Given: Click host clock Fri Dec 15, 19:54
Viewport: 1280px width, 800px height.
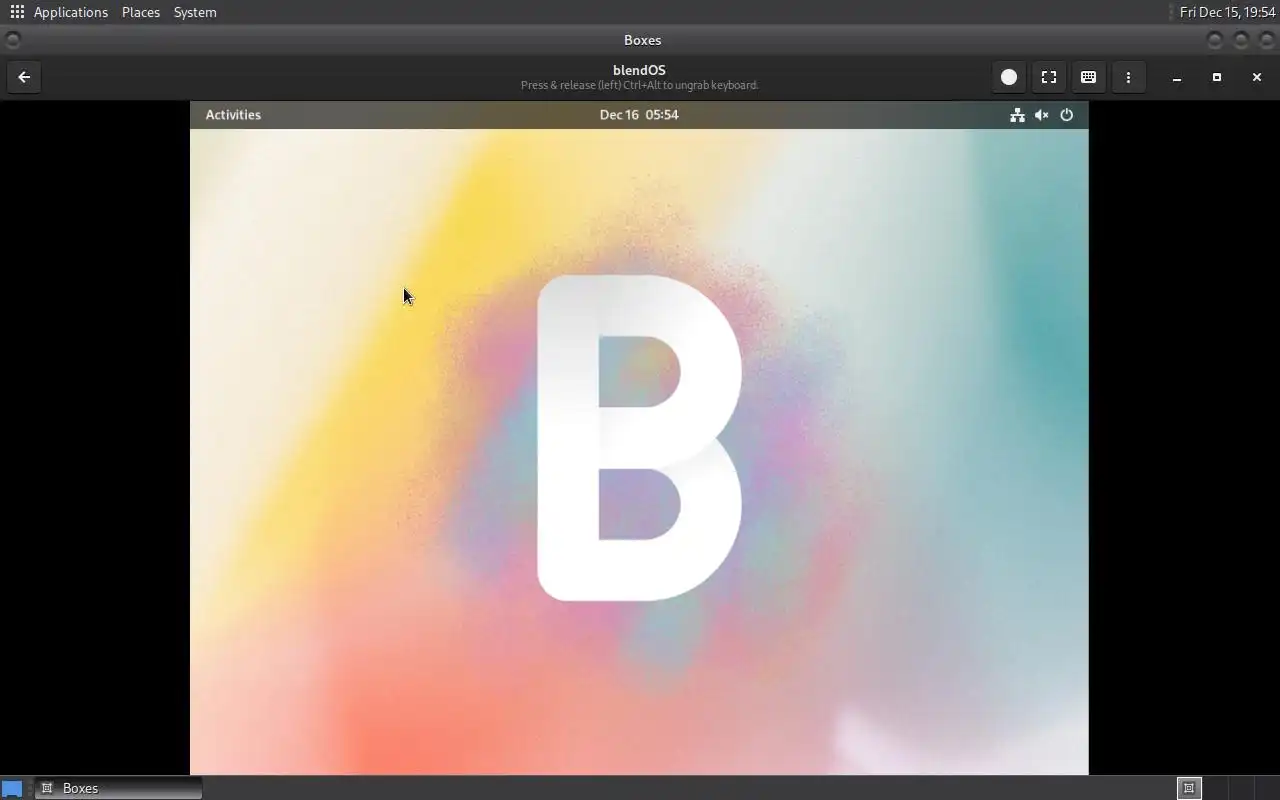Looking at the screenshot, I should 1227,12.
